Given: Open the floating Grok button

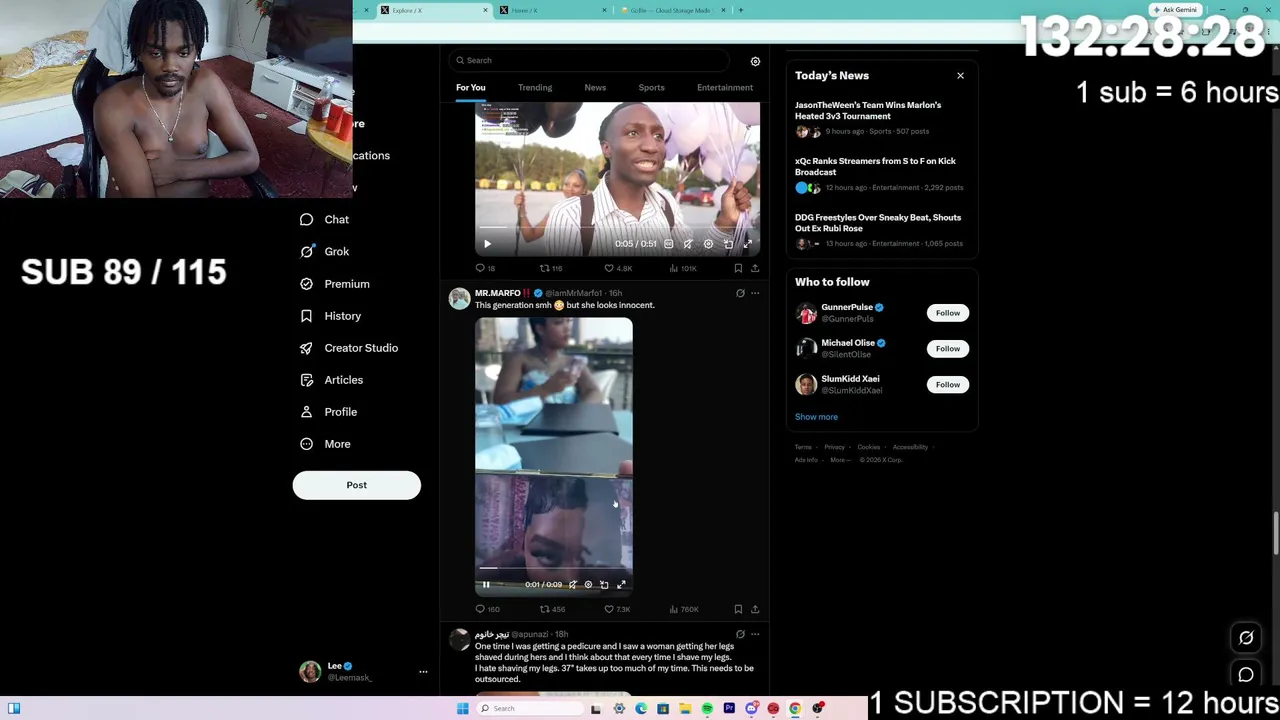Looking at the screenshot, I should pyautogui.click(x=1246, y=638).
